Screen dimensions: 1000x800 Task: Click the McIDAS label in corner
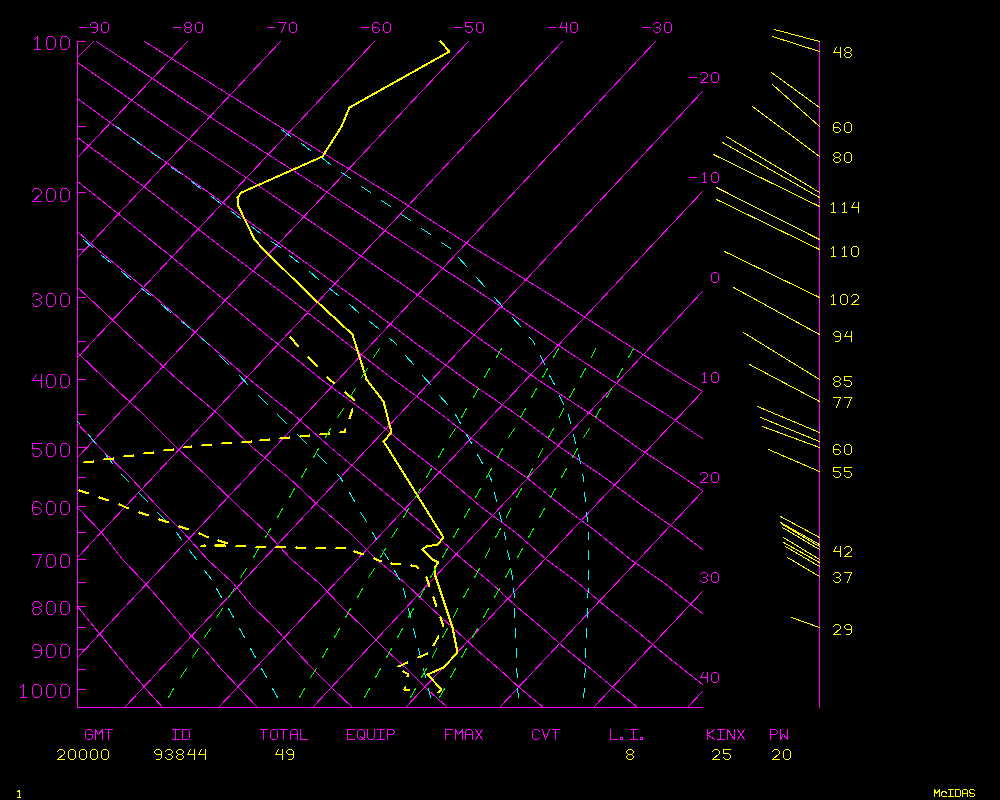click(x=954, y=793)
